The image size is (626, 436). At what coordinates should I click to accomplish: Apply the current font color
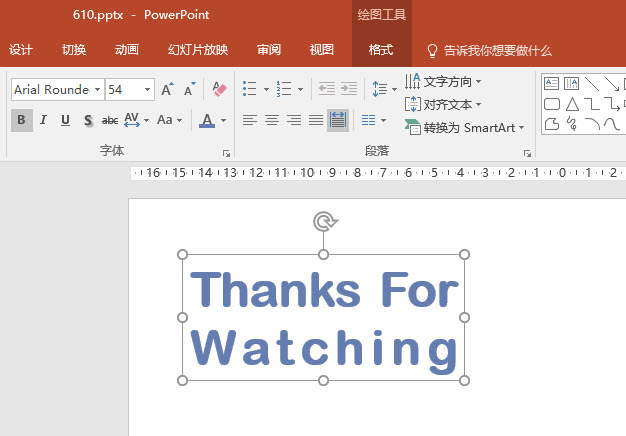(207, 120)
